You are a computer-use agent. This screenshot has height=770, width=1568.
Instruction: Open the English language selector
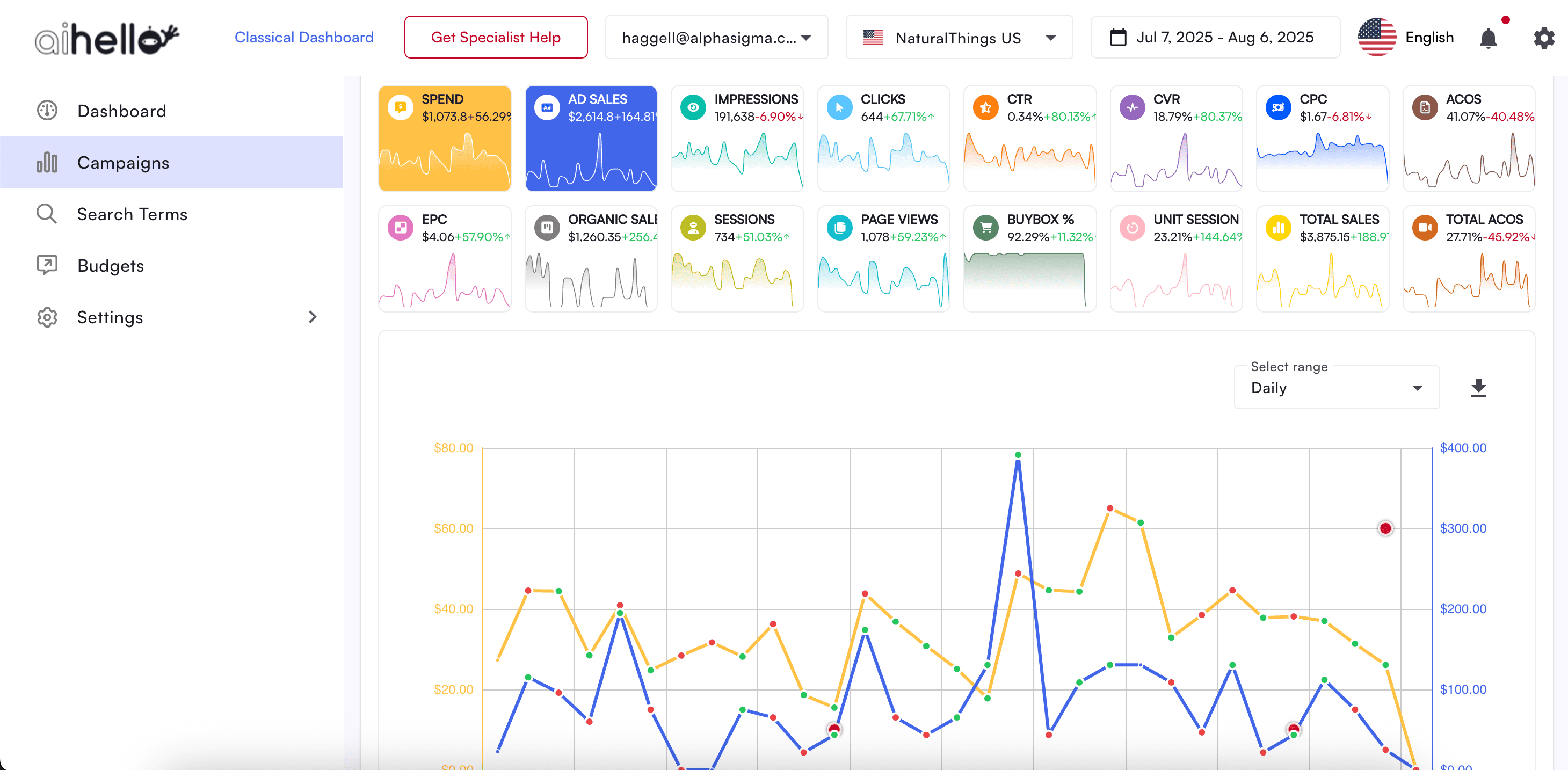click(x=1406, y=37)
